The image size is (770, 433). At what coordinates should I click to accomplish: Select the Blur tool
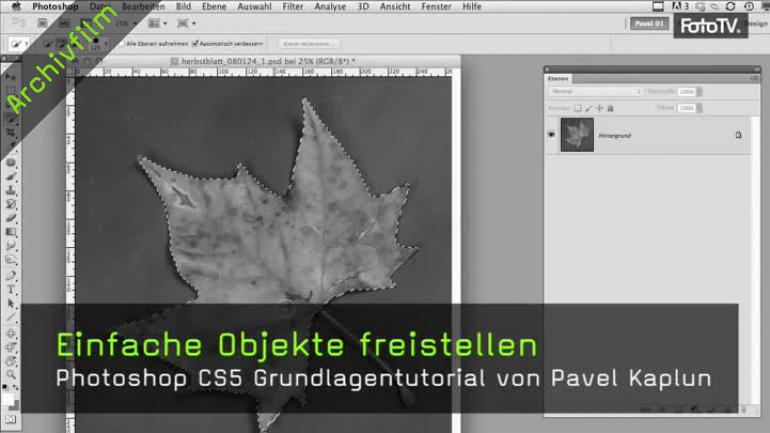11,245
